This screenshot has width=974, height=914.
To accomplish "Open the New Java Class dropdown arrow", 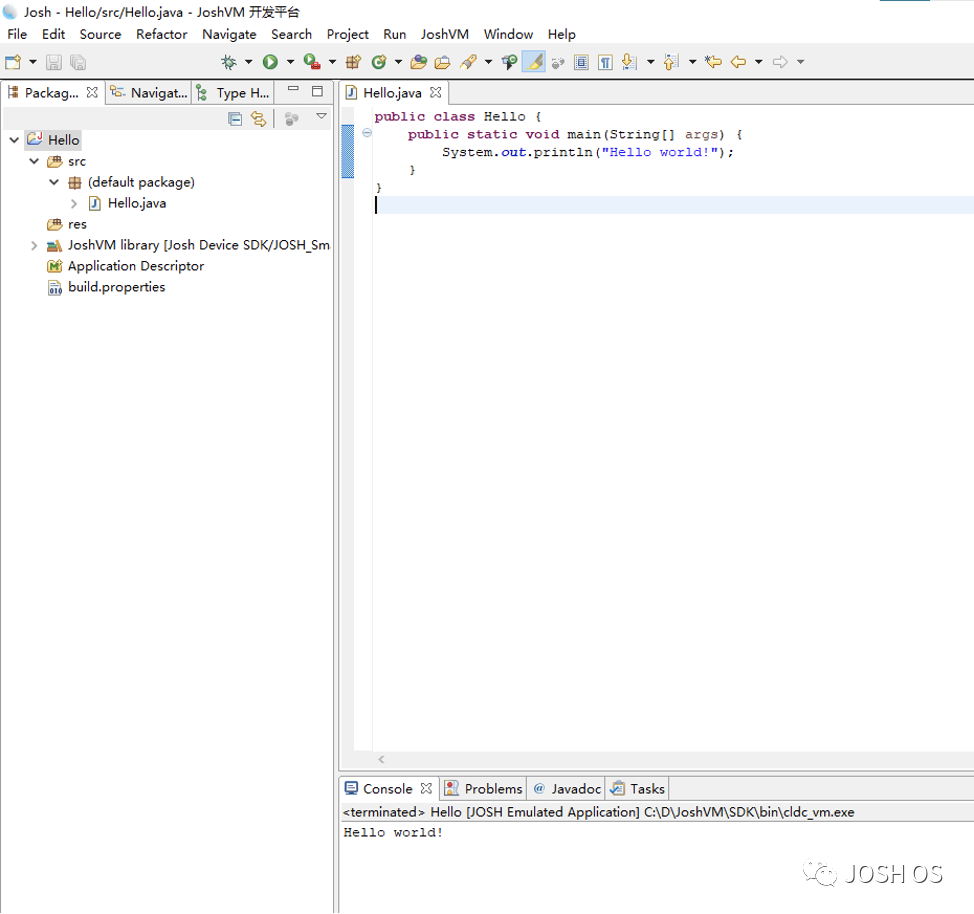I will pos(398,62).
